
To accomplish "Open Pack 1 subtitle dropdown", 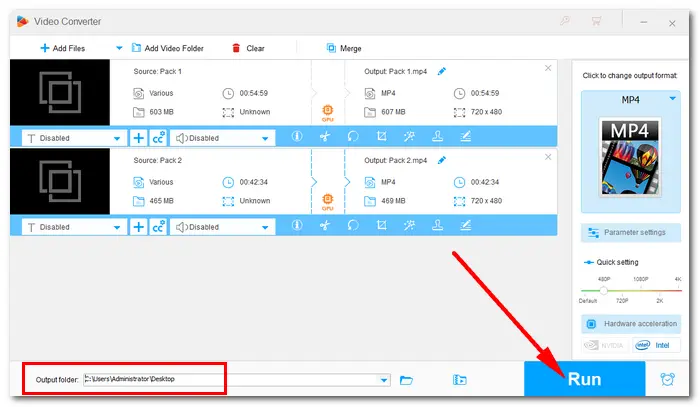I will (74, 138).
